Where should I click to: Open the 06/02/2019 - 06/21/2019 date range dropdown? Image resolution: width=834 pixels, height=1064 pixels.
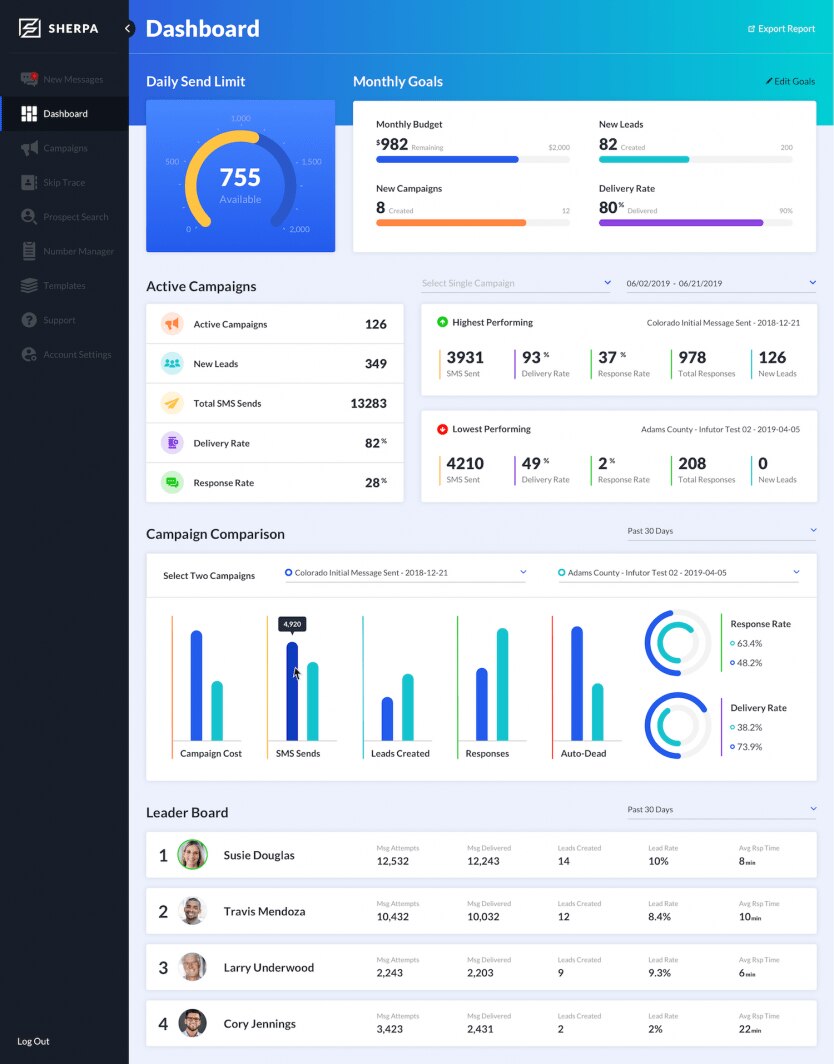click(x=720, y=284)
